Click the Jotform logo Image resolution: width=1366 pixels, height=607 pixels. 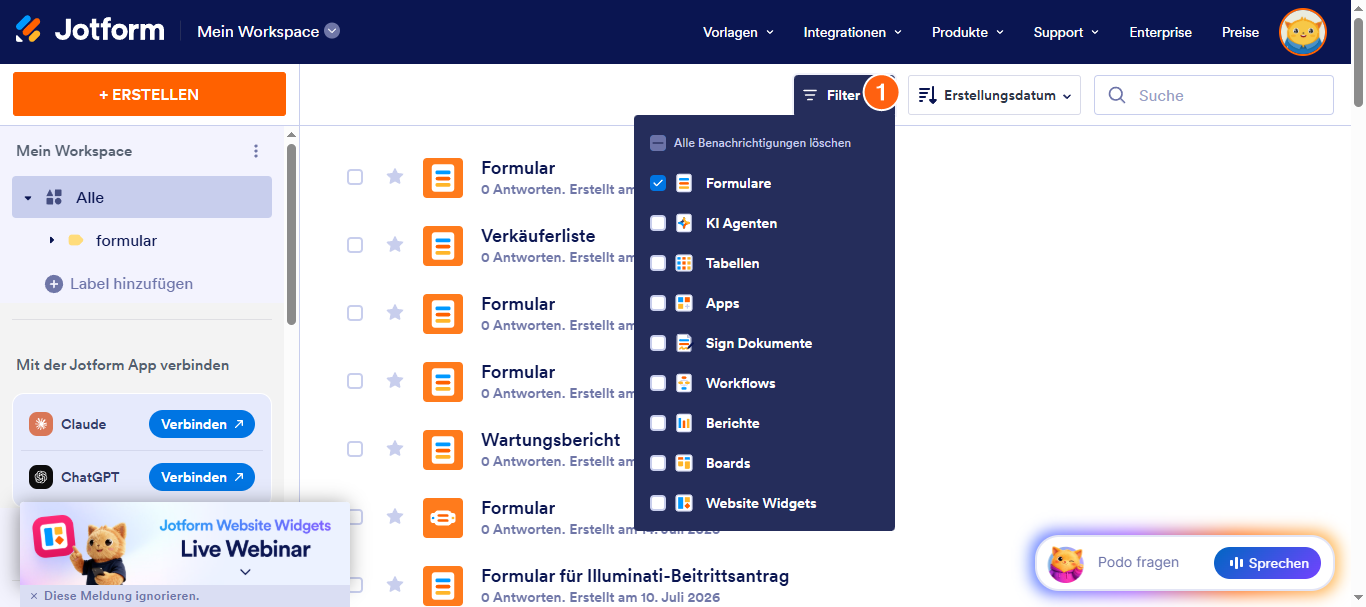(x=90, y=30)
